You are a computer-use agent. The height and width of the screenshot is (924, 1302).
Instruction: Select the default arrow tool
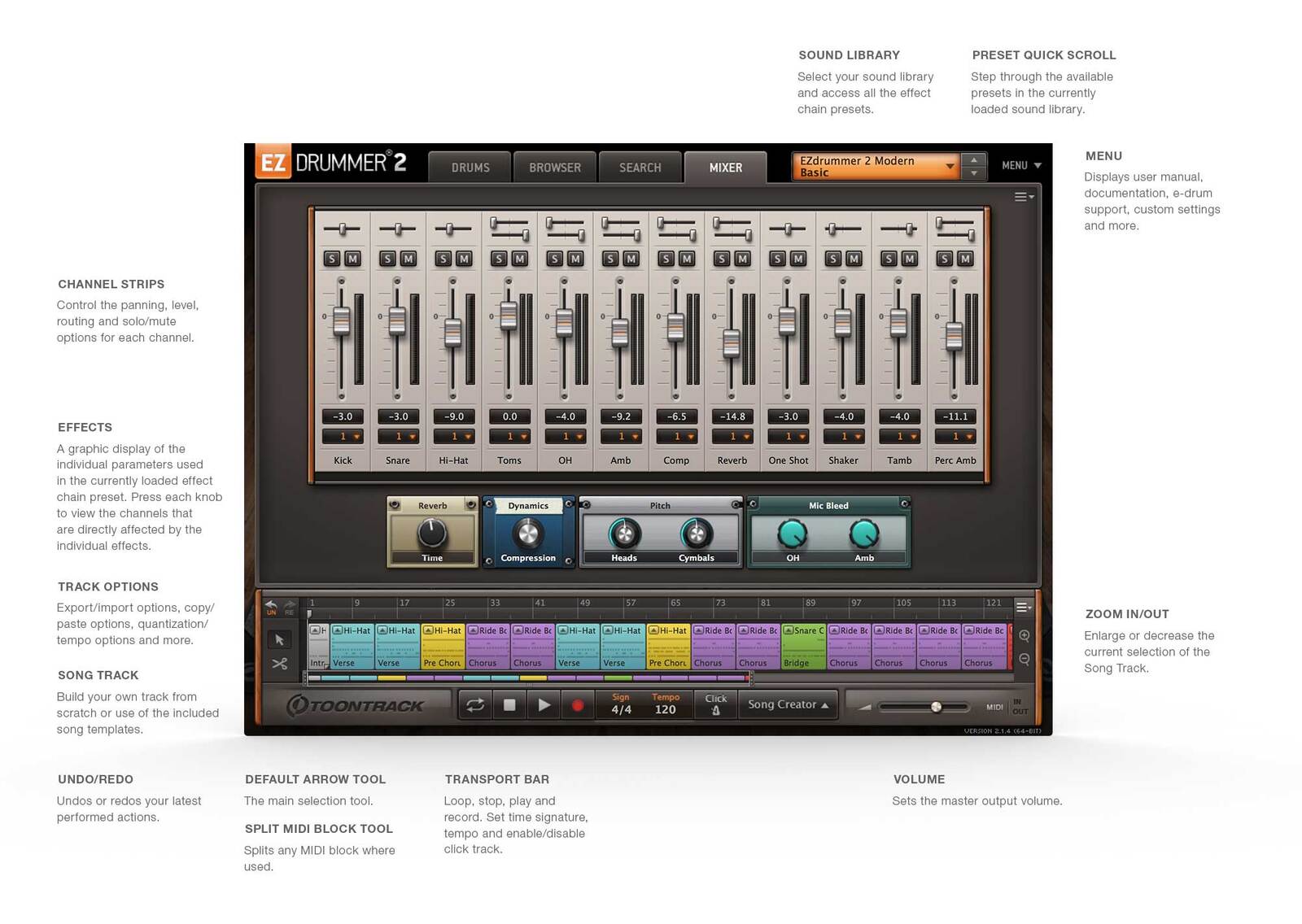pos(279,640)
